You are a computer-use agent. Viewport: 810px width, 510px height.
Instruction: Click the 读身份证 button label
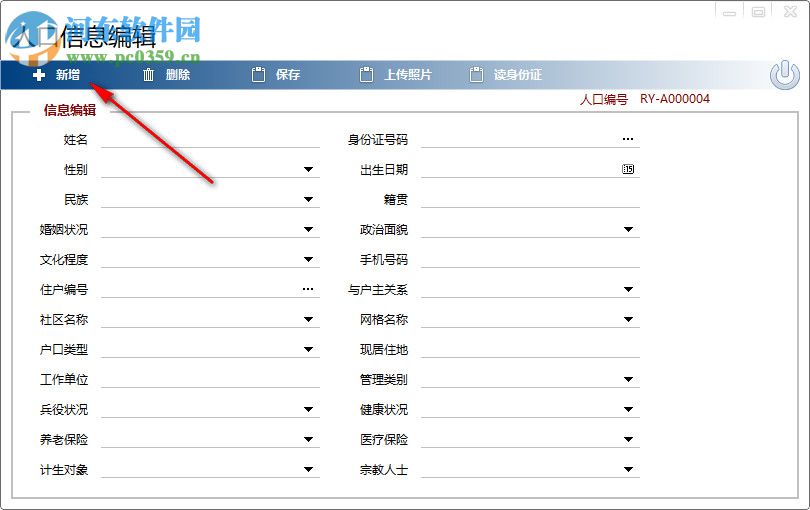(x=518, y=75)
